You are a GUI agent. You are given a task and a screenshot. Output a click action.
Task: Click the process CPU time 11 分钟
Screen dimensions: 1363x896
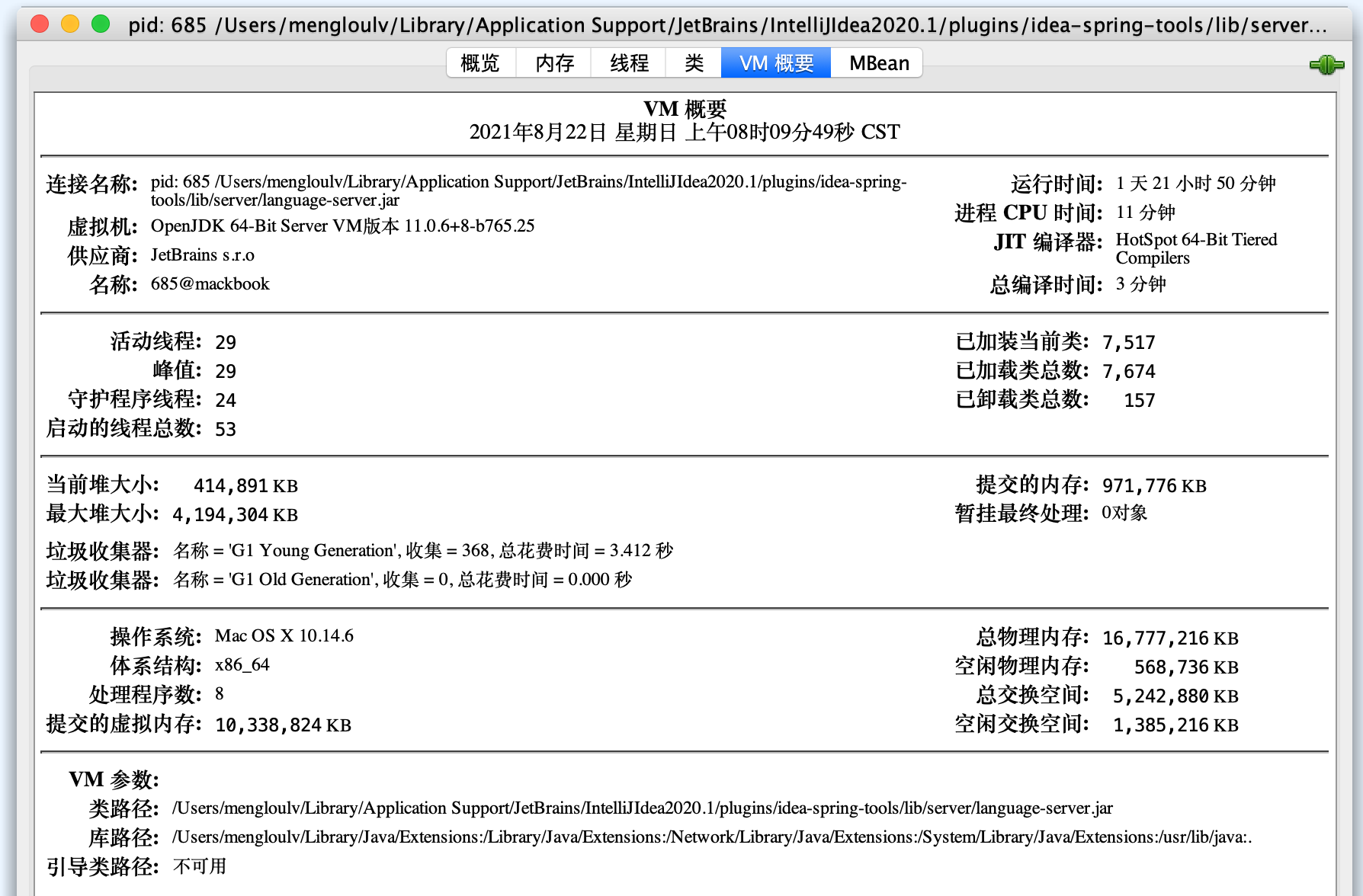(x=1145, y=213)
